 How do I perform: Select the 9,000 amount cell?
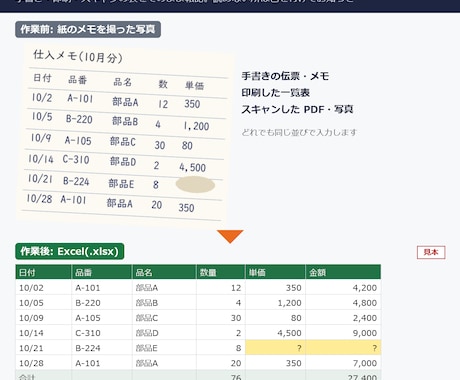tap(343, 333)
